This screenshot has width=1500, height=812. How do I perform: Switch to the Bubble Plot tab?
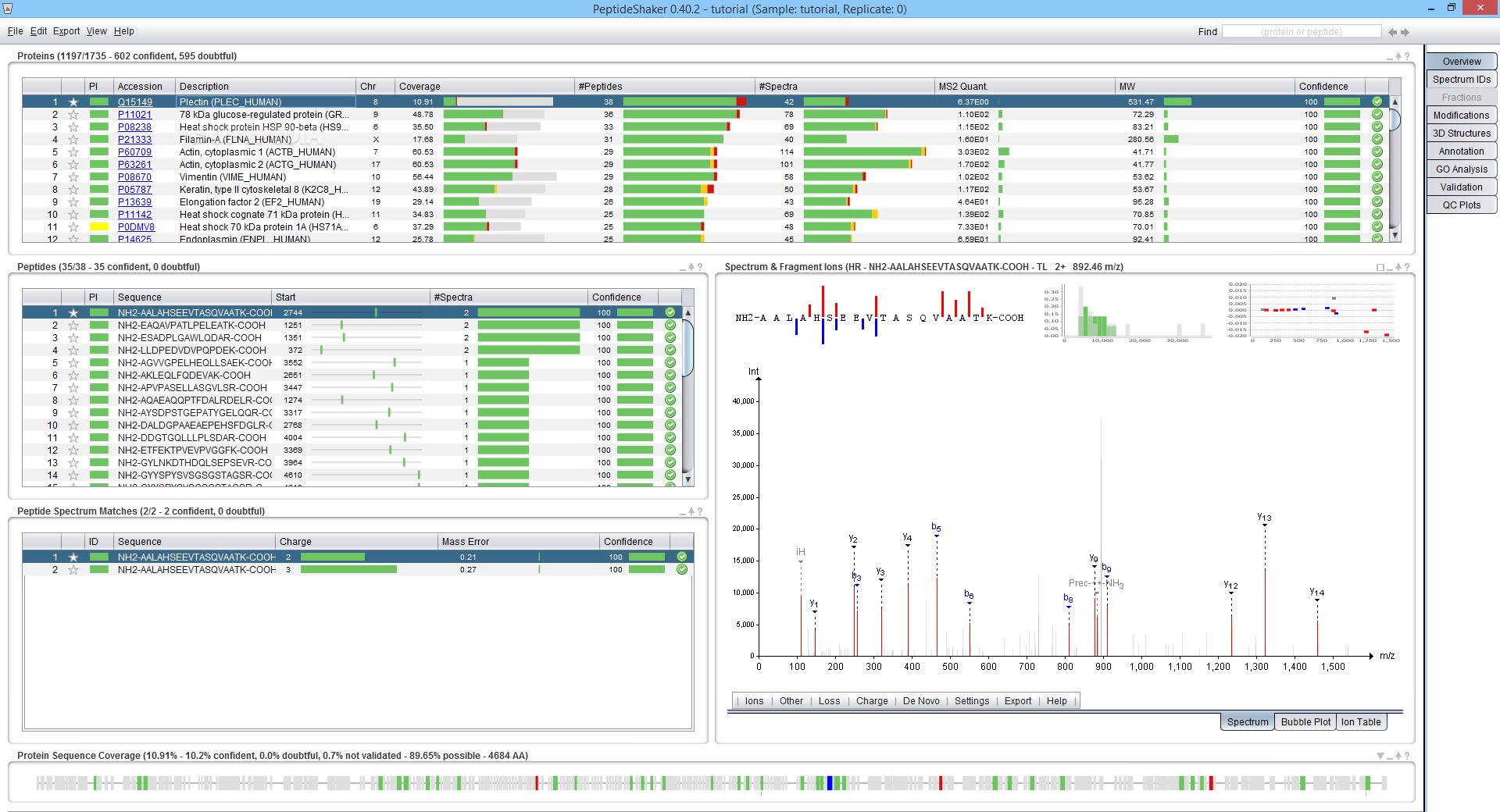[1305, 722]
